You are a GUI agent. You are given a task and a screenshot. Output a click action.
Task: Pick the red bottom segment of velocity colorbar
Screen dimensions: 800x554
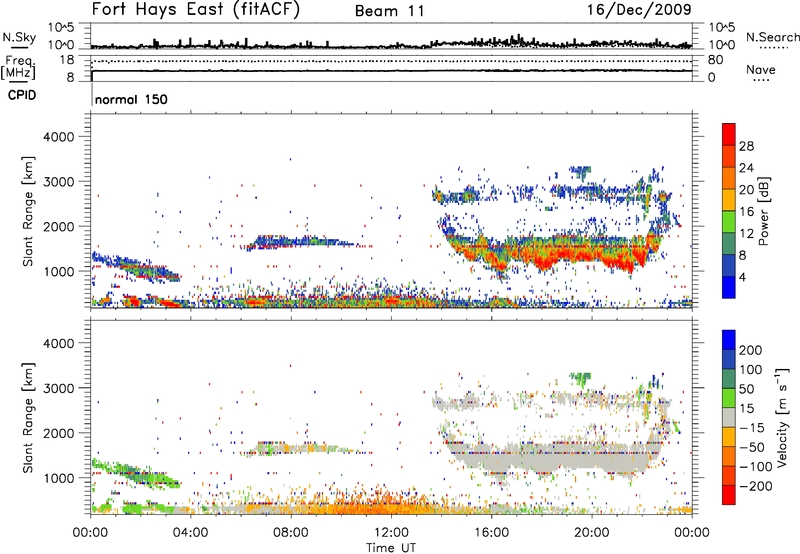point(729,495)
